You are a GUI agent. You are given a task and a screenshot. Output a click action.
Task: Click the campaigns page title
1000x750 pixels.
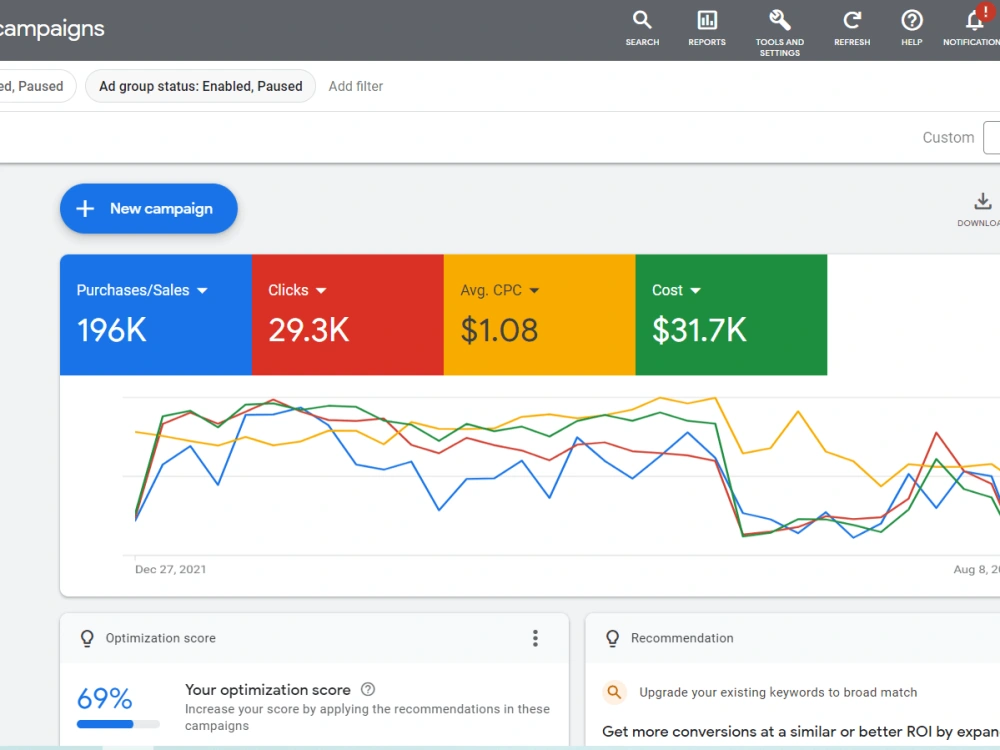coord(52,29)
